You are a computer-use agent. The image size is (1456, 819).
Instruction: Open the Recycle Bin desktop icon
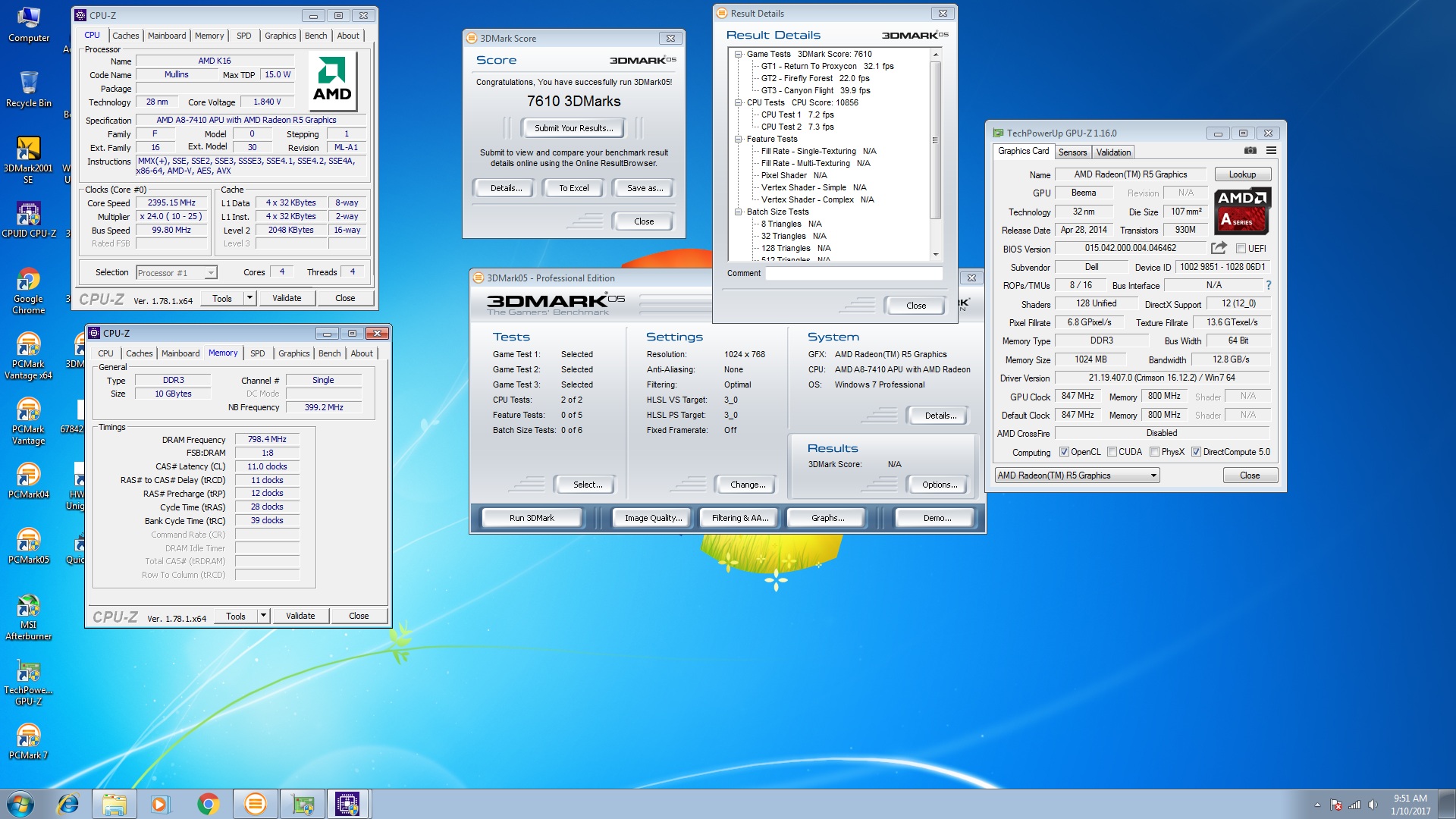tap(29, 89)
